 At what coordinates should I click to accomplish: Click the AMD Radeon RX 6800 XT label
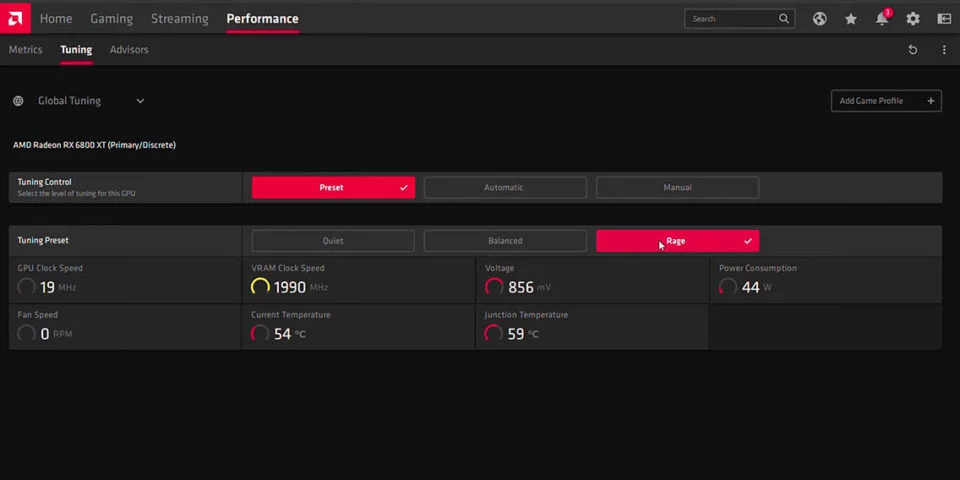click(94, 145)
